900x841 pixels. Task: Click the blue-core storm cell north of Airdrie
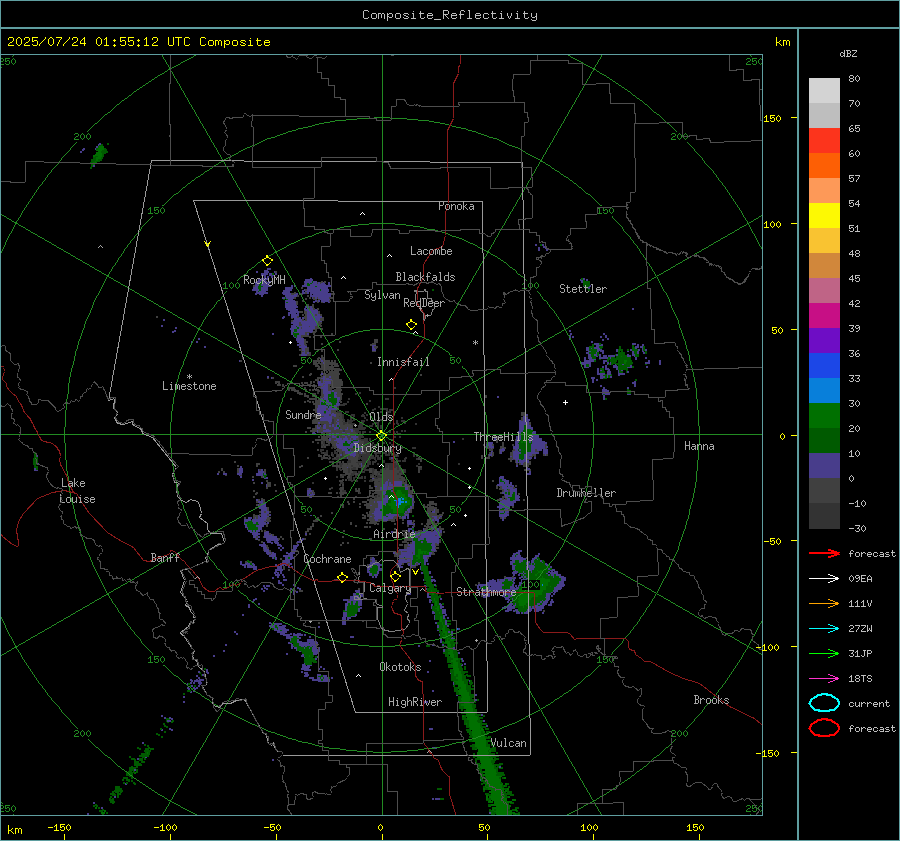397,503
